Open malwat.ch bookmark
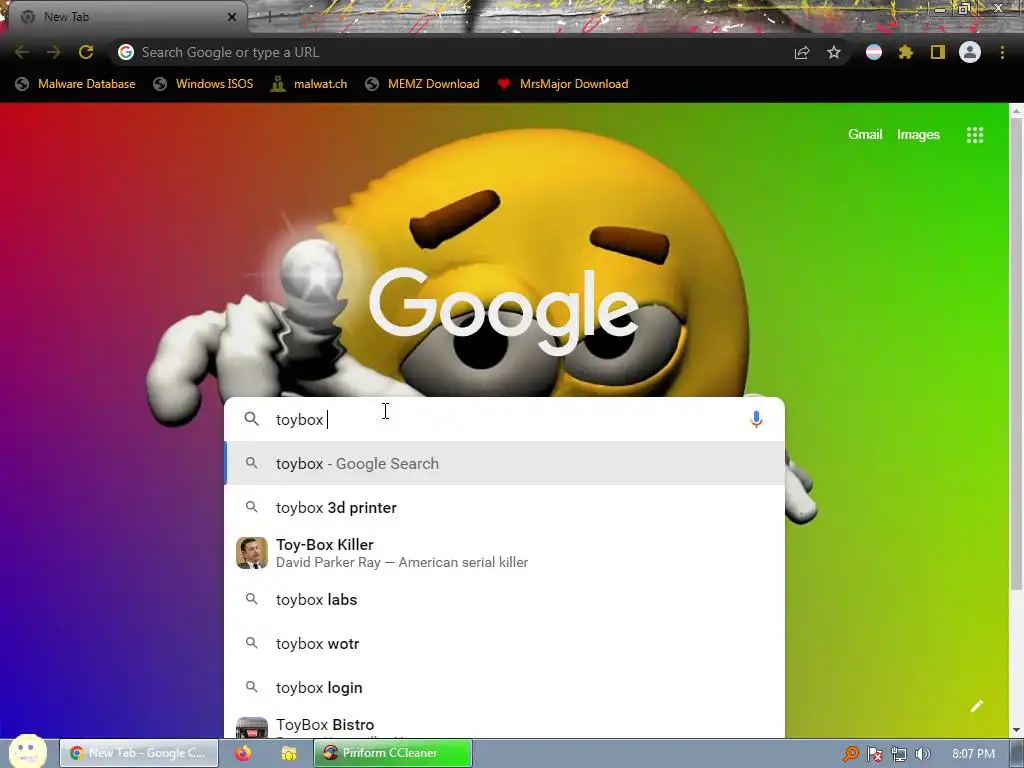This screenshot has height=768, width=1024. click(309, 84)
